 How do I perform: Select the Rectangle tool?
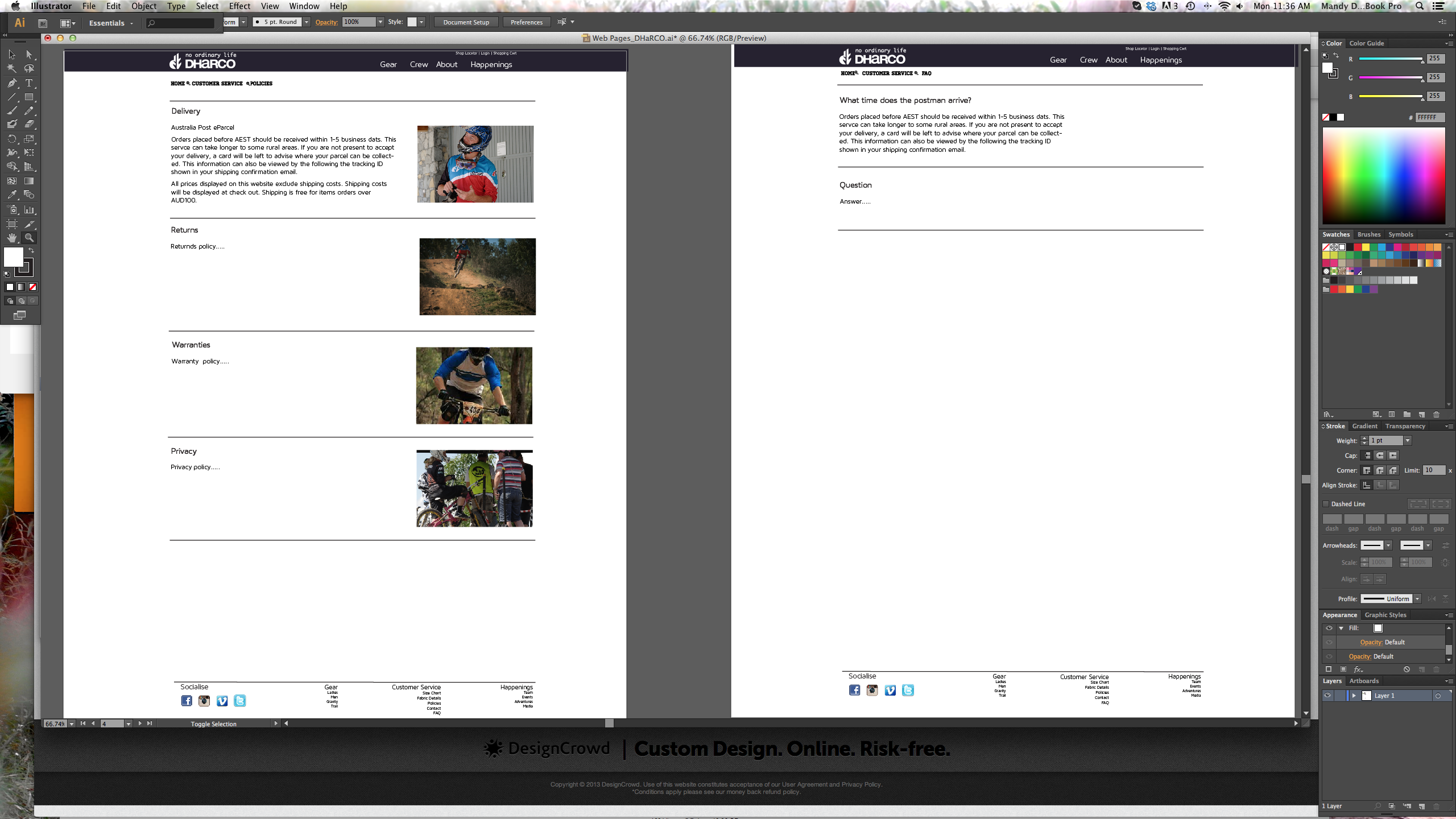point(29,97)
